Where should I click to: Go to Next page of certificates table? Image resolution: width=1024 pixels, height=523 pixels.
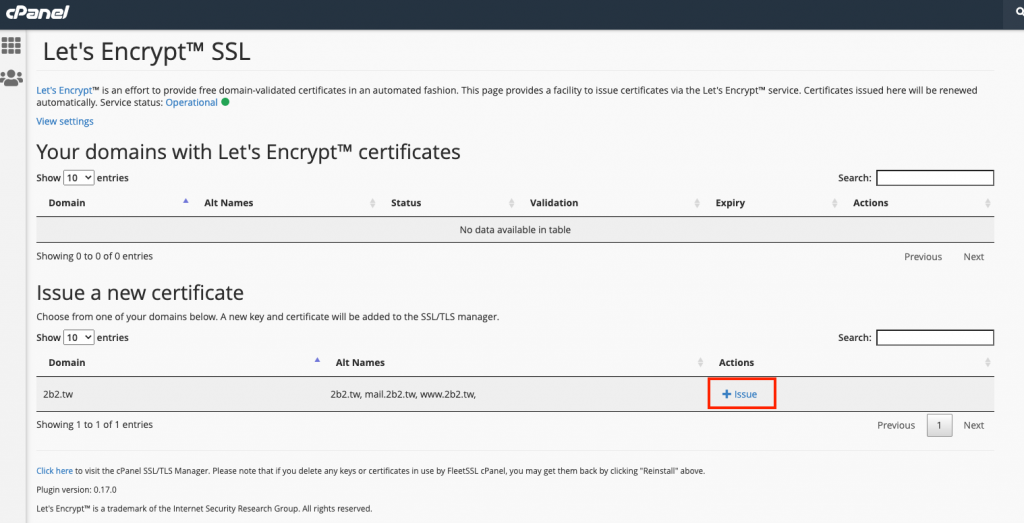pyautogui.click(x=973, y=257)
